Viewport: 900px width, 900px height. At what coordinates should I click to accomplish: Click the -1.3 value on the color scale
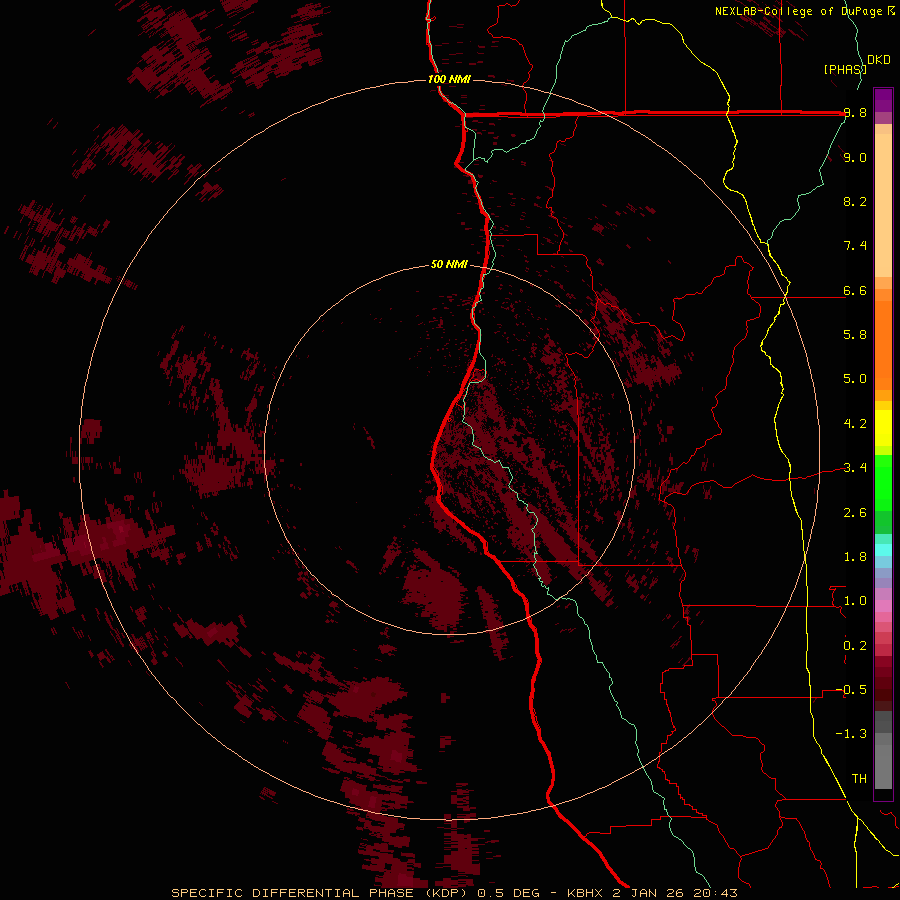click(851, 734)
